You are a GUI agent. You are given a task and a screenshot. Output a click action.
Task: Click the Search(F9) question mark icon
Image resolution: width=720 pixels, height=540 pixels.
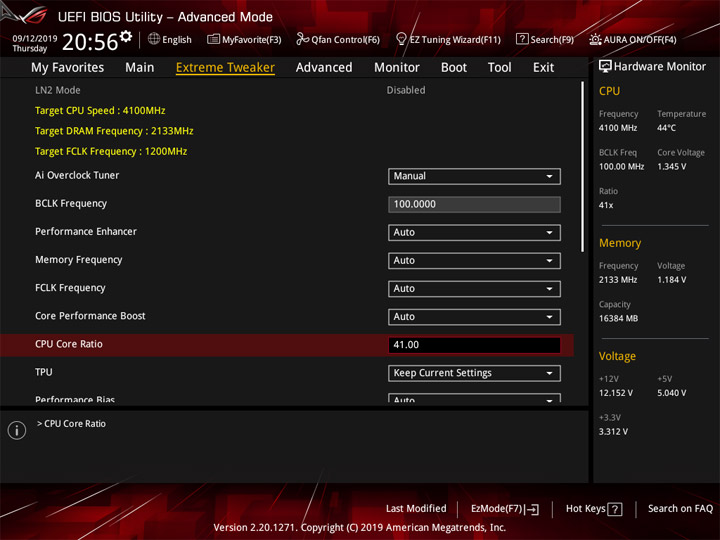(522, 39)
